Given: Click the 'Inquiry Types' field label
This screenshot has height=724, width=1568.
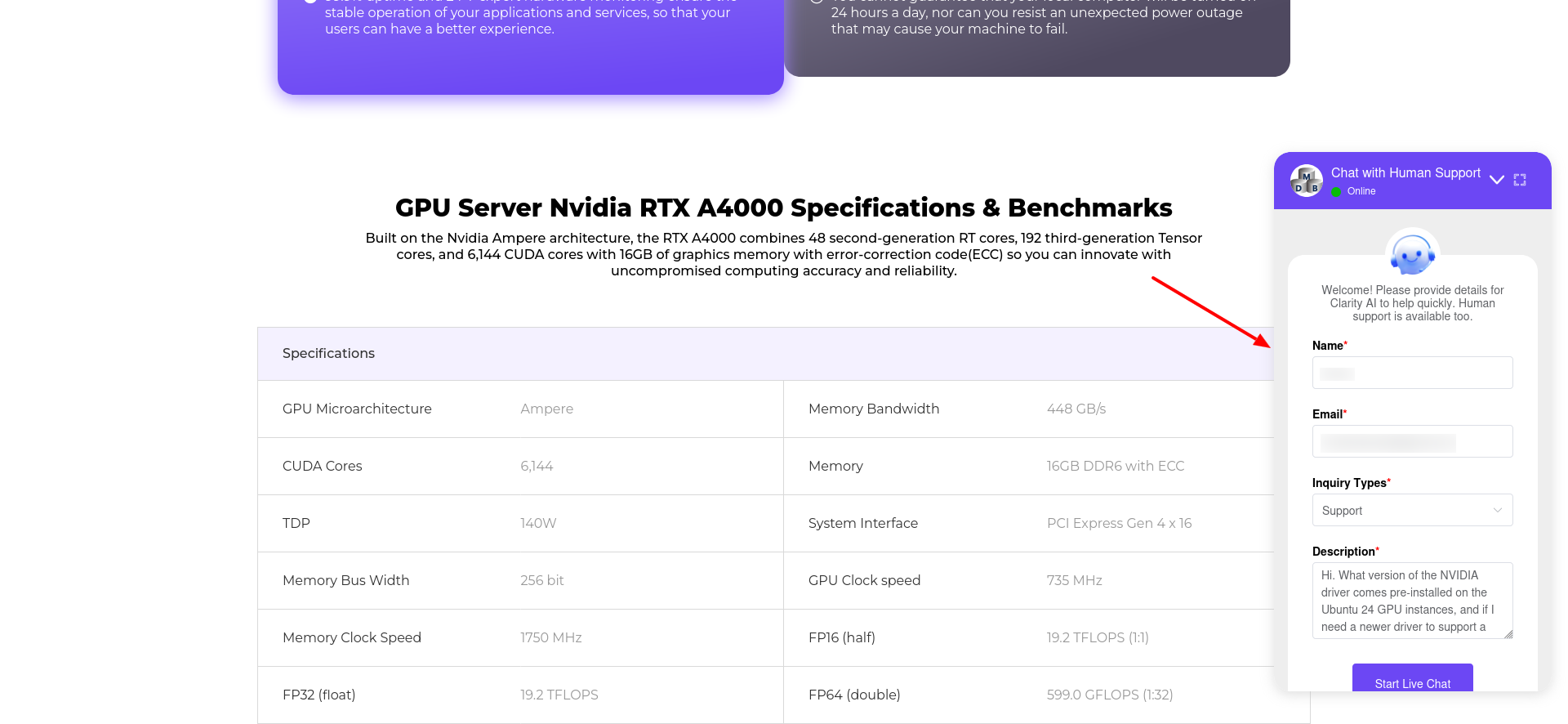Looking at the screenshot, I should 1351,483.
